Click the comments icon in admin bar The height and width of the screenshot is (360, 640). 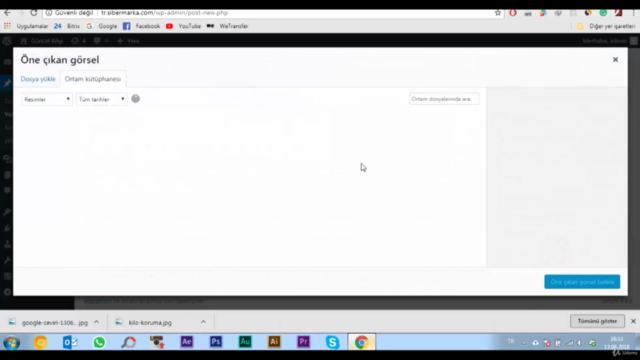point(101,41)
